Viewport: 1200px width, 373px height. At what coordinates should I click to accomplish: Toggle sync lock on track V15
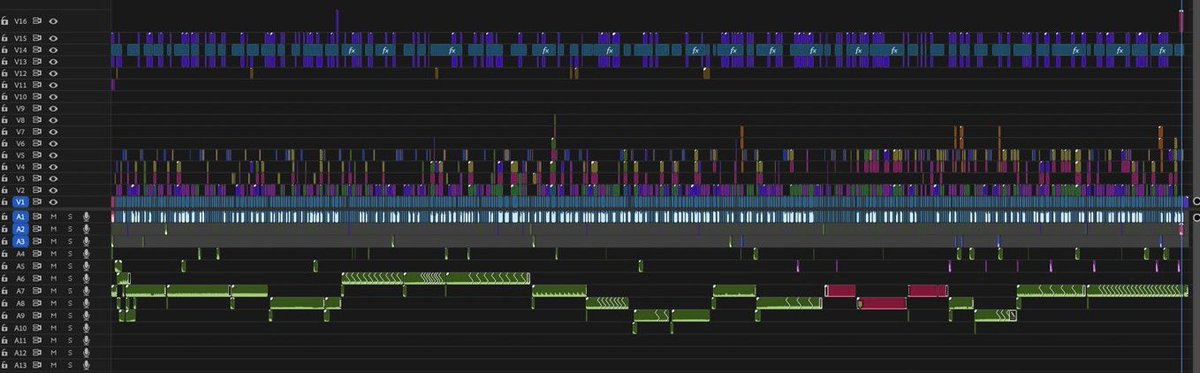[37, 38]
